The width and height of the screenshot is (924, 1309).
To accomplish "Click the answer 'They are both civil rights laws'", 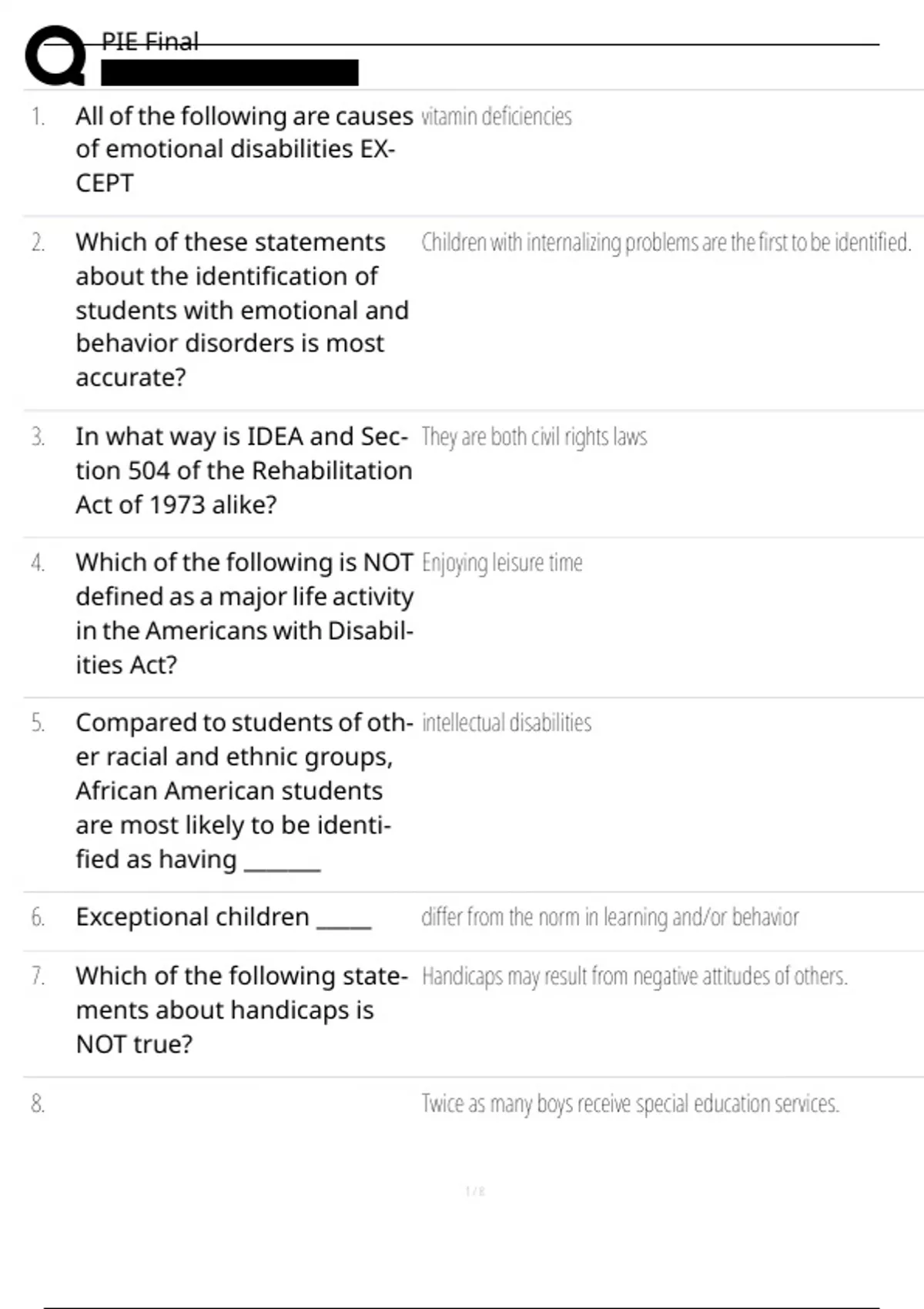I will click(x=534, y=437).
